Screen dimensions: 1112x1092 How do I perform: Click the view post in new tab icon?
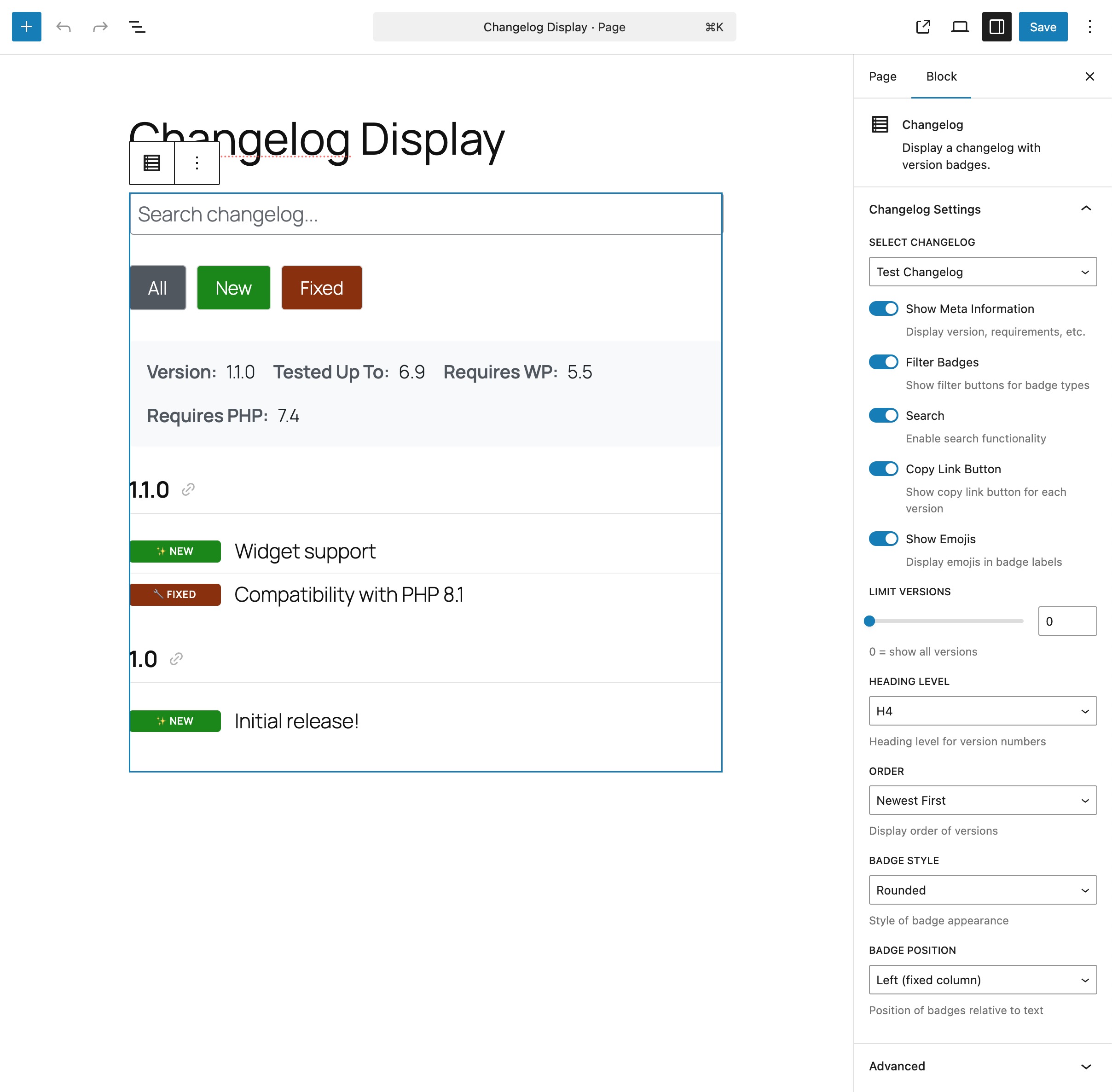(x=923, y=26)
